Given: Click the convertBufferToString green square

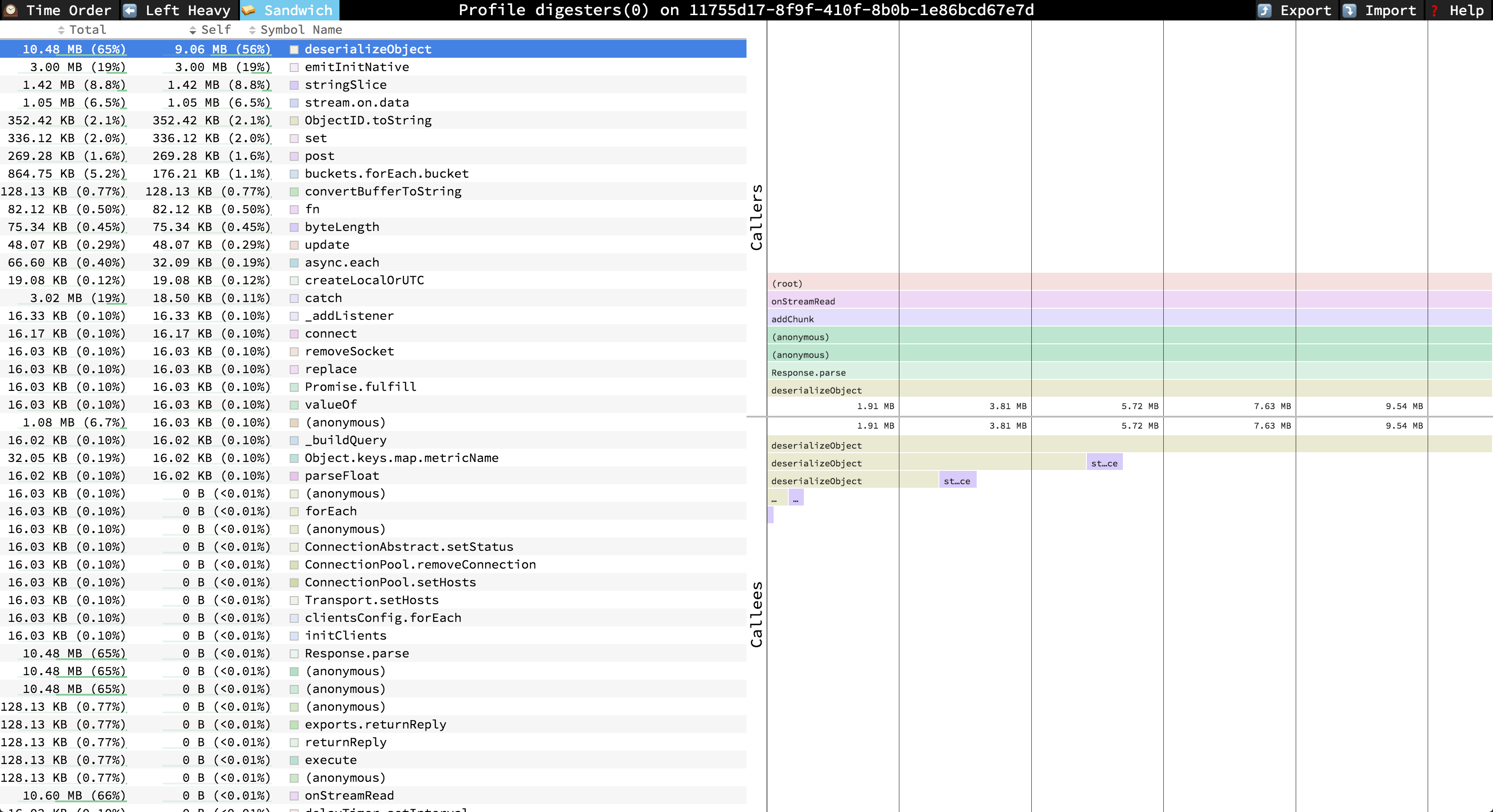Looking at the screenshot, I should 294,192.
